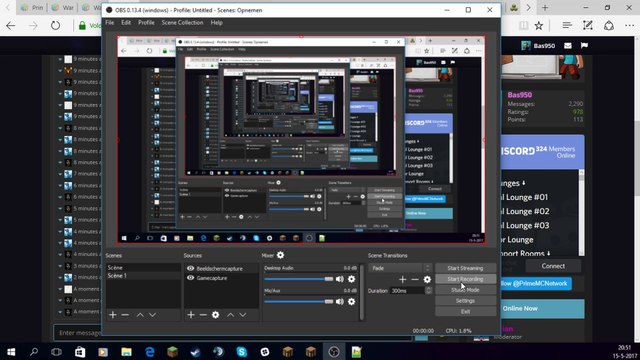
Task: Expand the arrow beside the 3 minutes ago entry
Action: (x=60, y=266)
